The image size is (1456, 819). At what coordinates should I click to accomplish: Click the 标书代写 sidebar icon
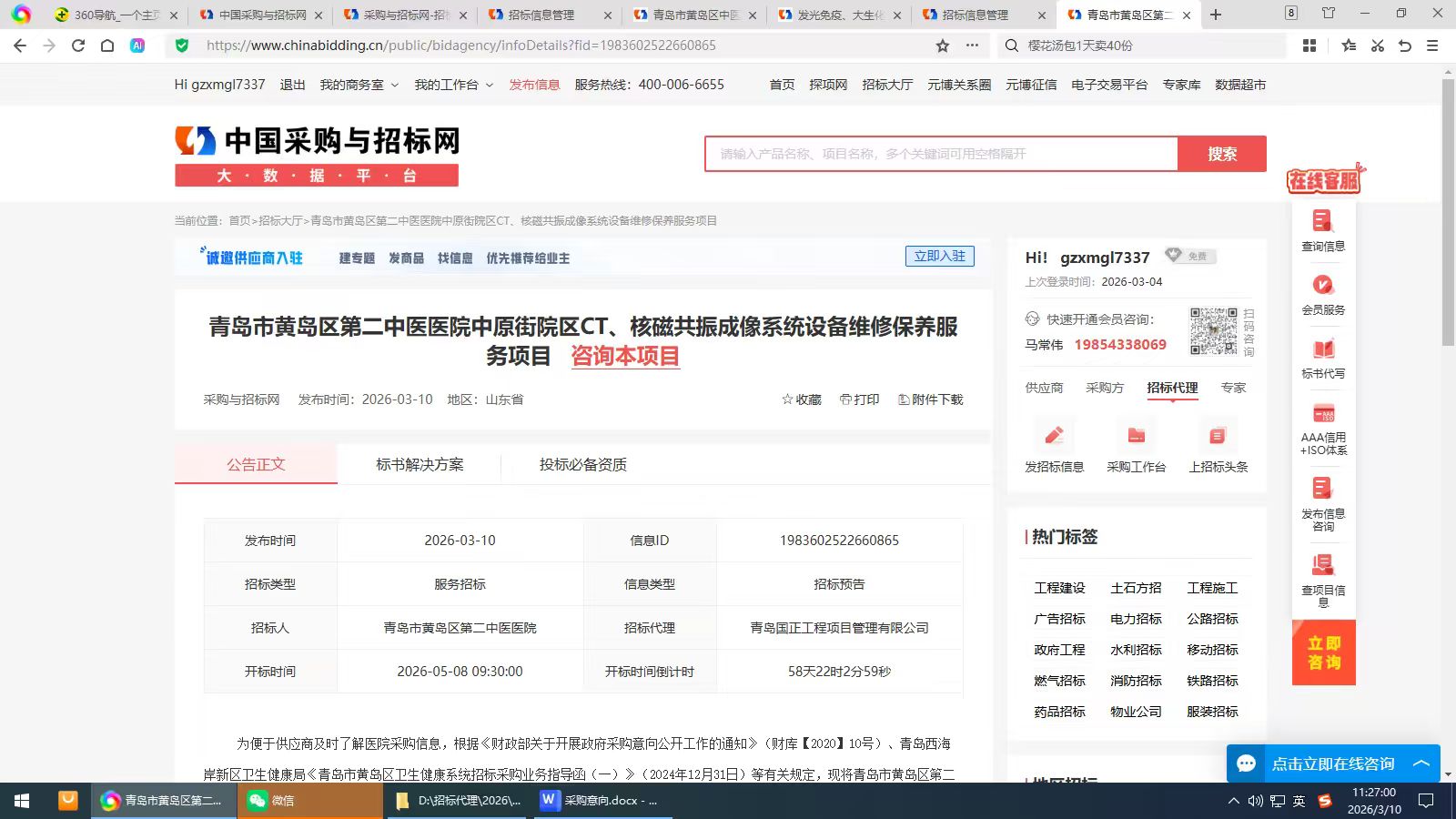coord(1322,349)
